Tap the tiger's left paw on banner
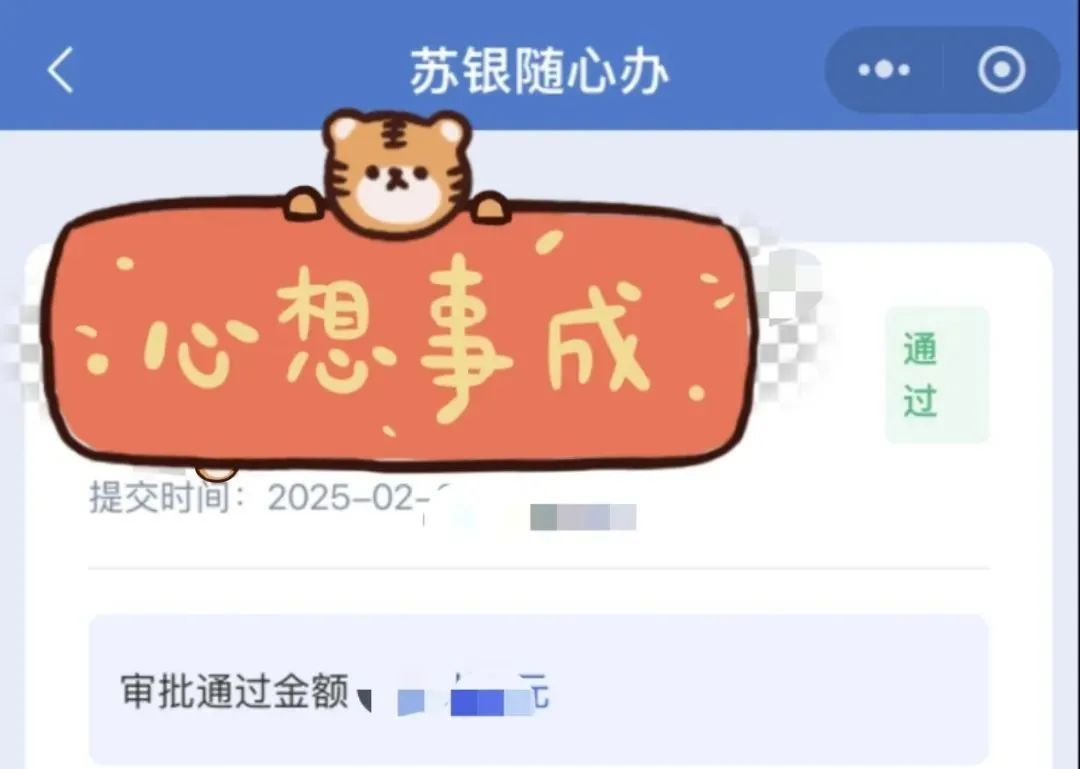The height and width of the screenshot is (769, 1080). [304, 204]
